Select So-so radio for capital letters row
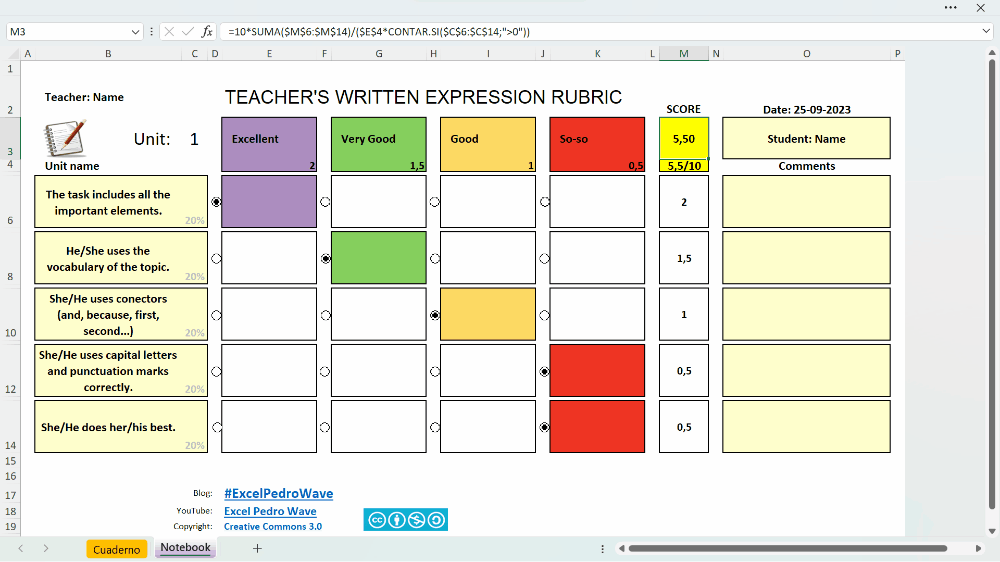The height and width of the screenshot is (562, 1000). coord(545,371)
